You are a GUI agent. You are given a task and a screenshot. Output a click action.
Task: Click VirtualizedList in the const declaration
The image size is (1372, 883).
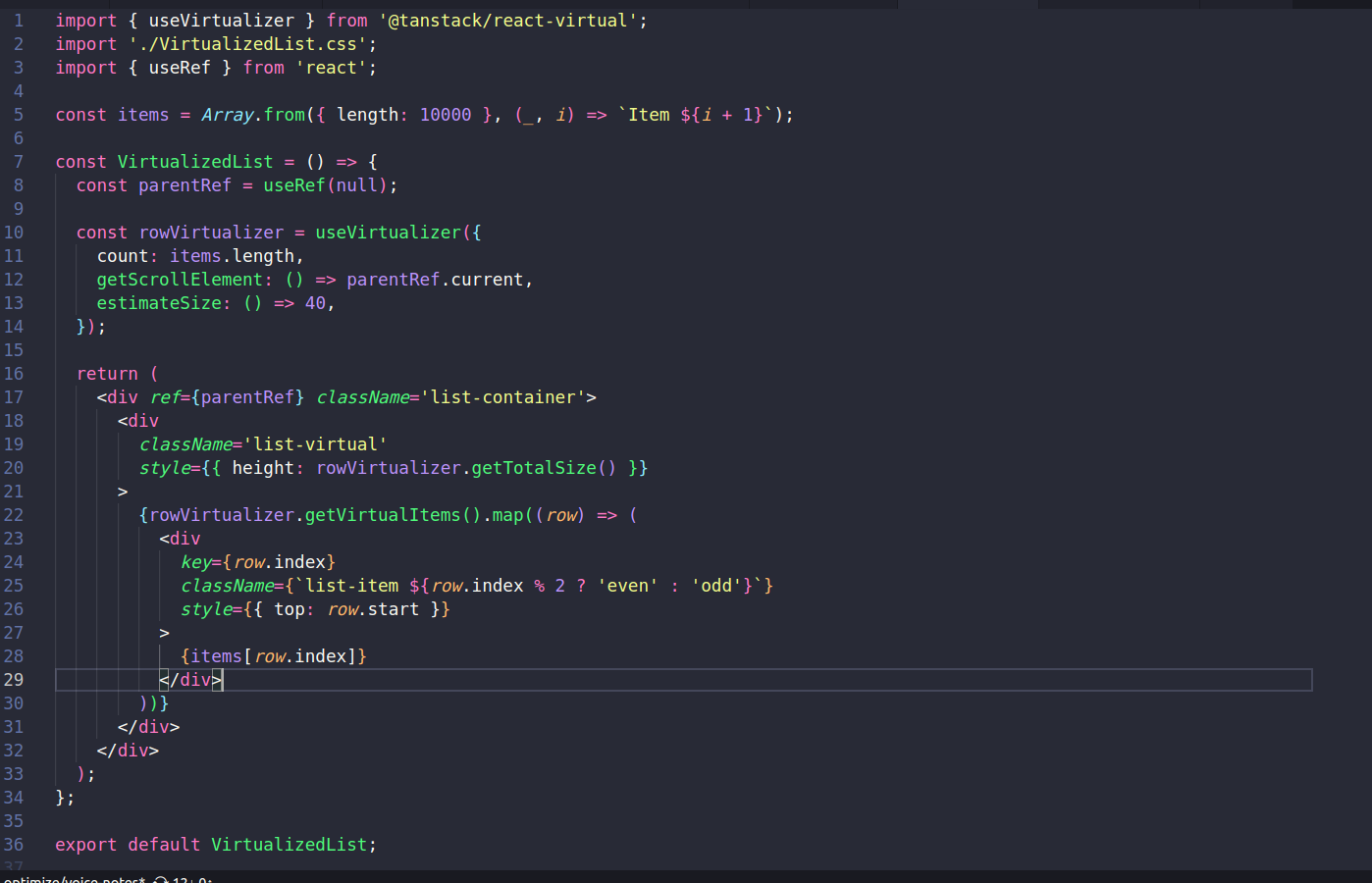tap(195, 162)
